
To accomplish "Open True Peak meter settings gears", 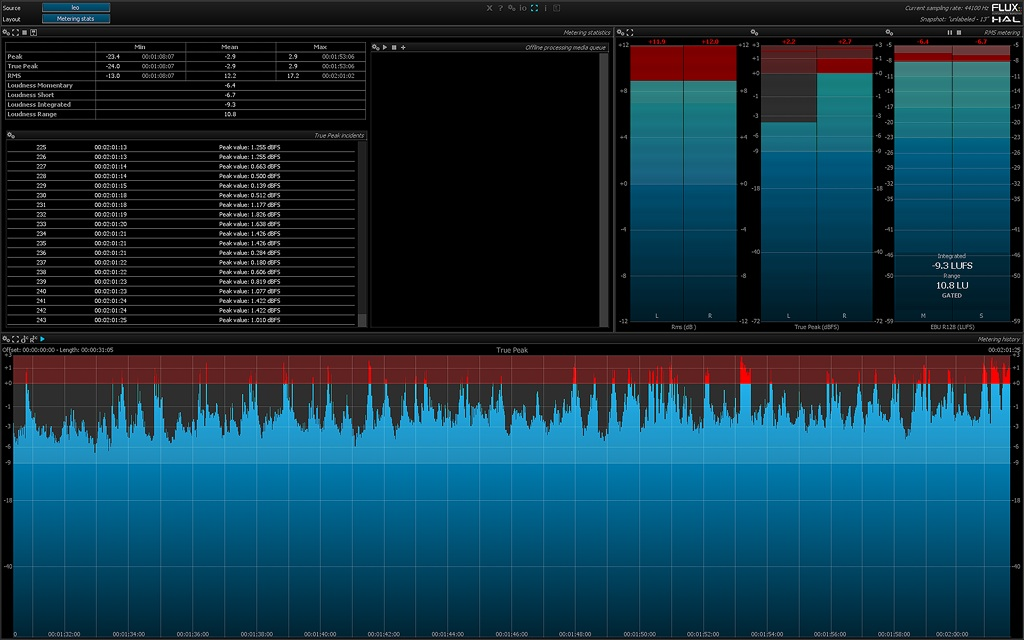I will click(x=754, y=32).
